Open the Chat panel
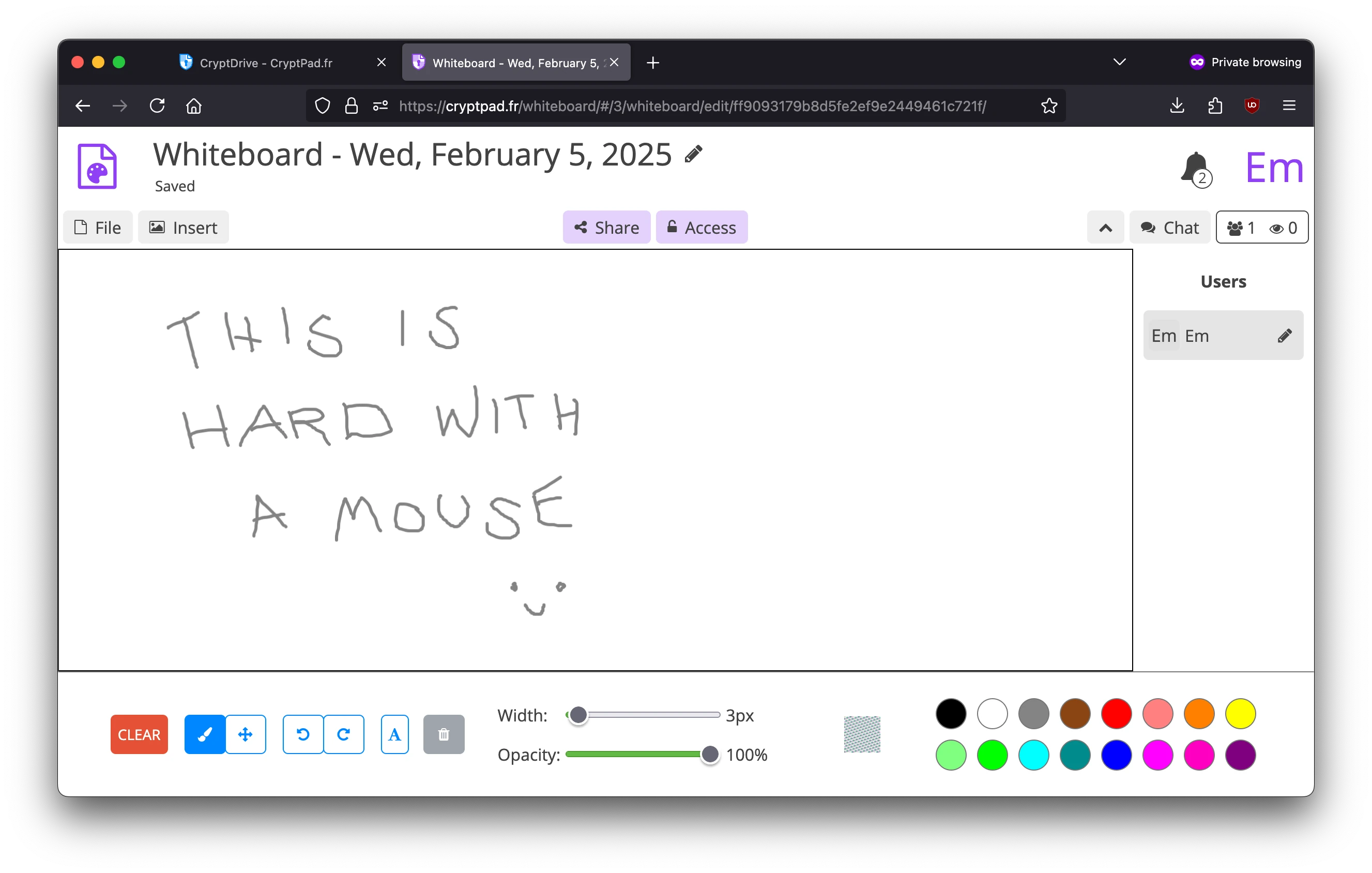The image size is (1372, 873). click(1169, 227)
